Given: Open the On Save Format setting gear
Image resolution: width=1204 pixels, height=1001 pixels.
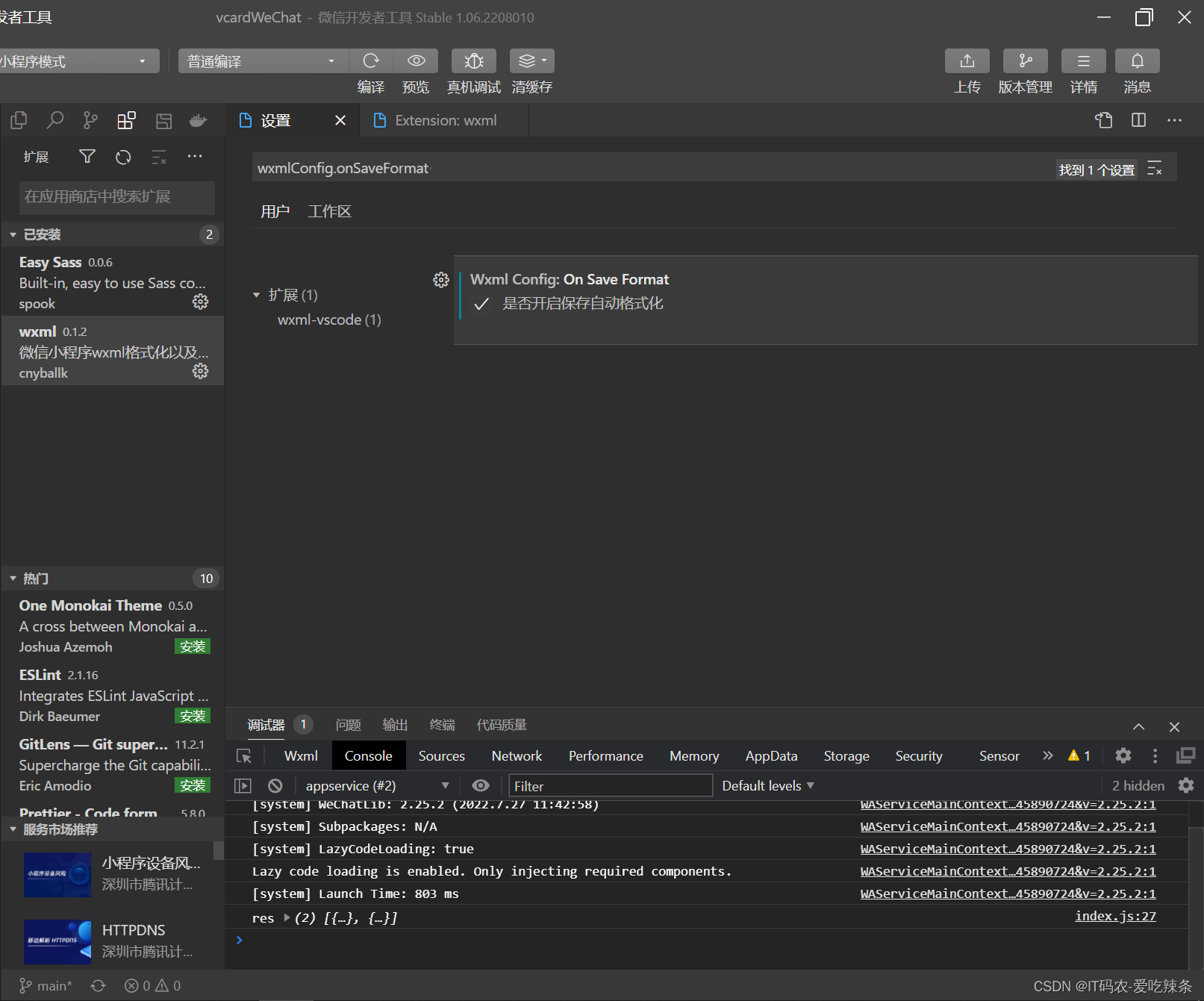Looking at the screenshot, I should [x=441, y=280].
